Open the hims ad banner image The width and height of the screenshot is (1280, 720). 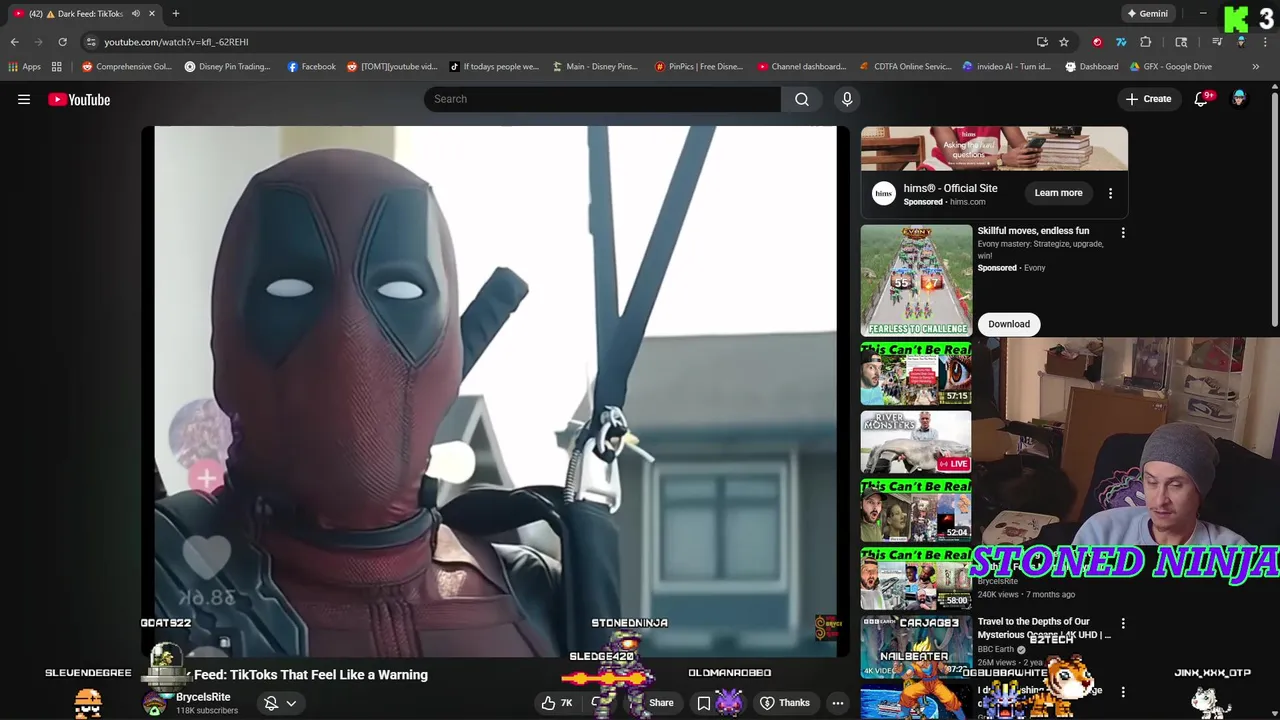[994, 148]
